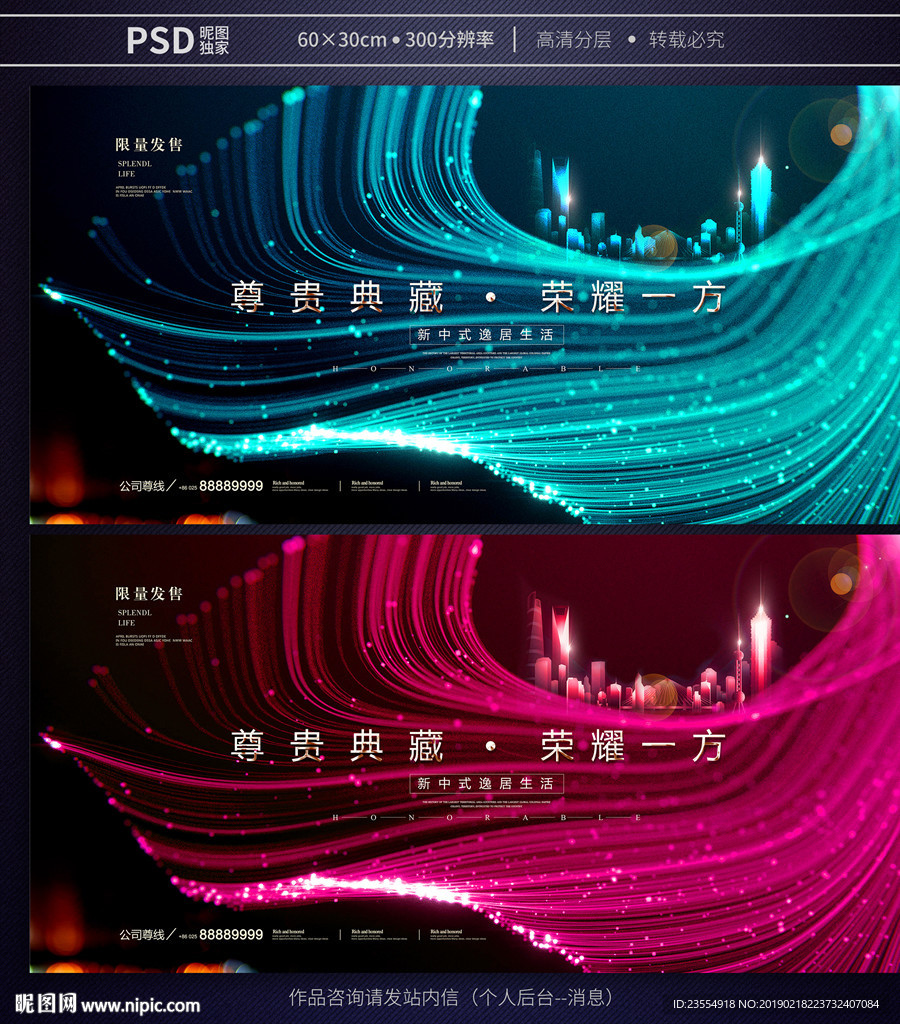The width and height of the screenshot is (900, 1024).
Task: Click 限量发售 in the pink banner
Action: pos(149,594)
